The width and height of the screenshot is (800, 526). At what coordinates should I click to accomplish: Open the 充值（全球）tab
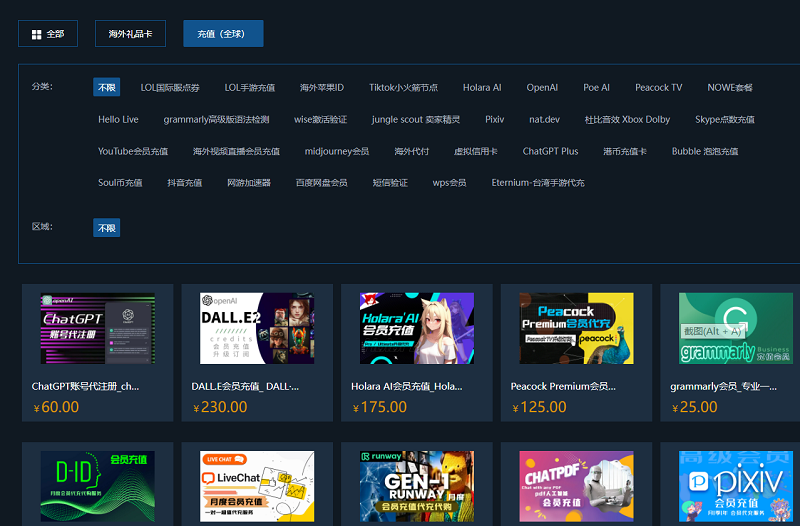[x=223, y=34]
